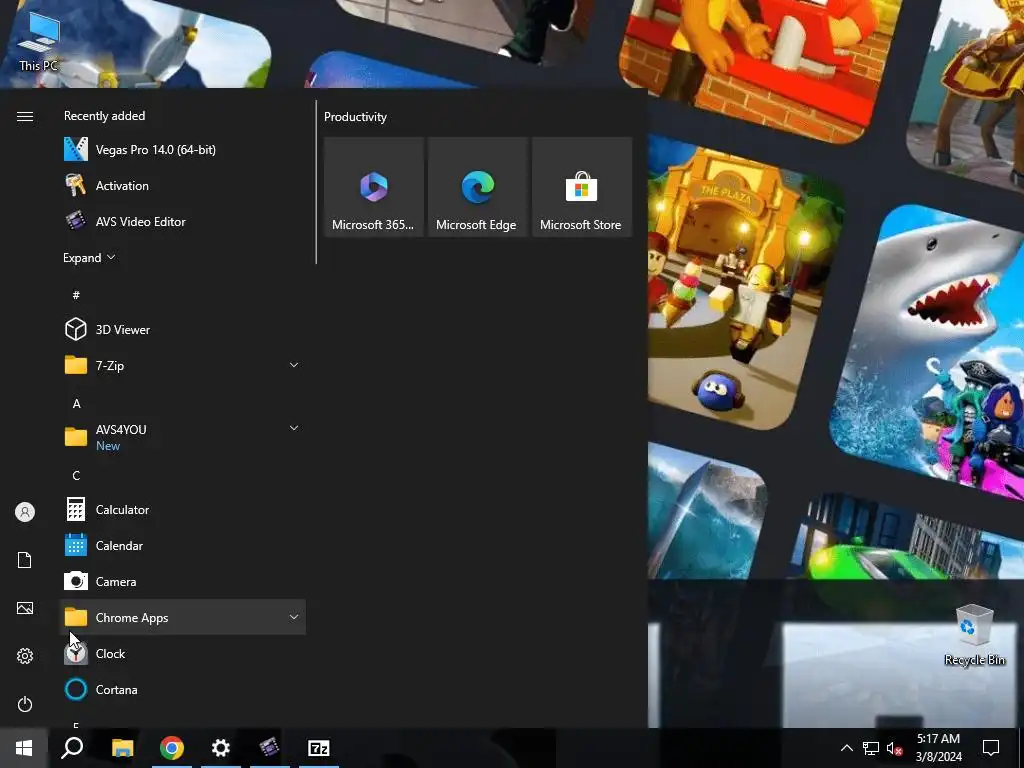Launch Cortana from the app list
1024x768 pixels.
(x=182, y=689)
